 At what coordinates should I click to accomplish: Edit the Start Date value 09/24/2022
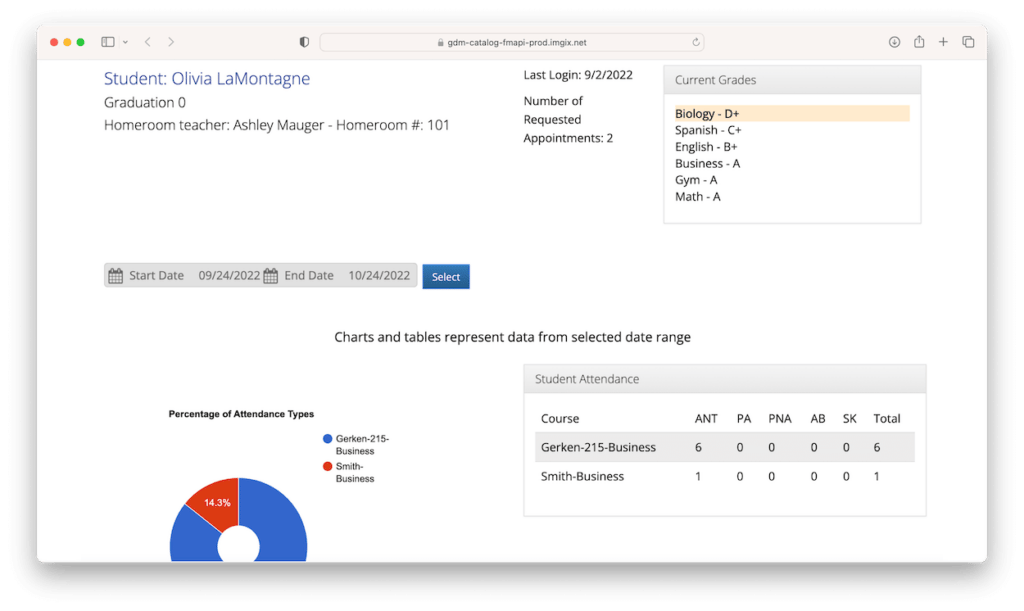(x=229, y=275)
